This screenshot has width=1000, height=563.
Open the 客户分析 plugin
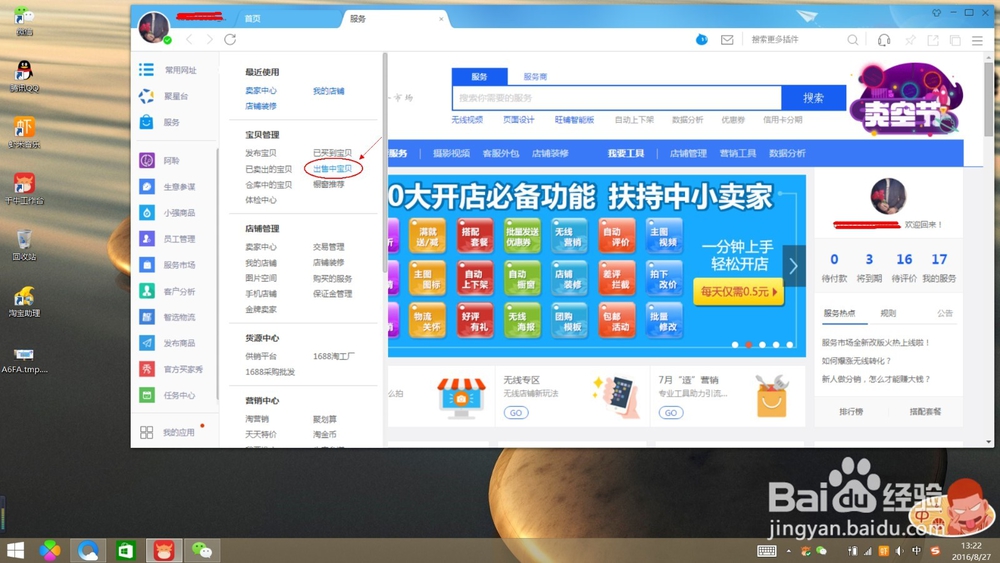coord(168,291)
